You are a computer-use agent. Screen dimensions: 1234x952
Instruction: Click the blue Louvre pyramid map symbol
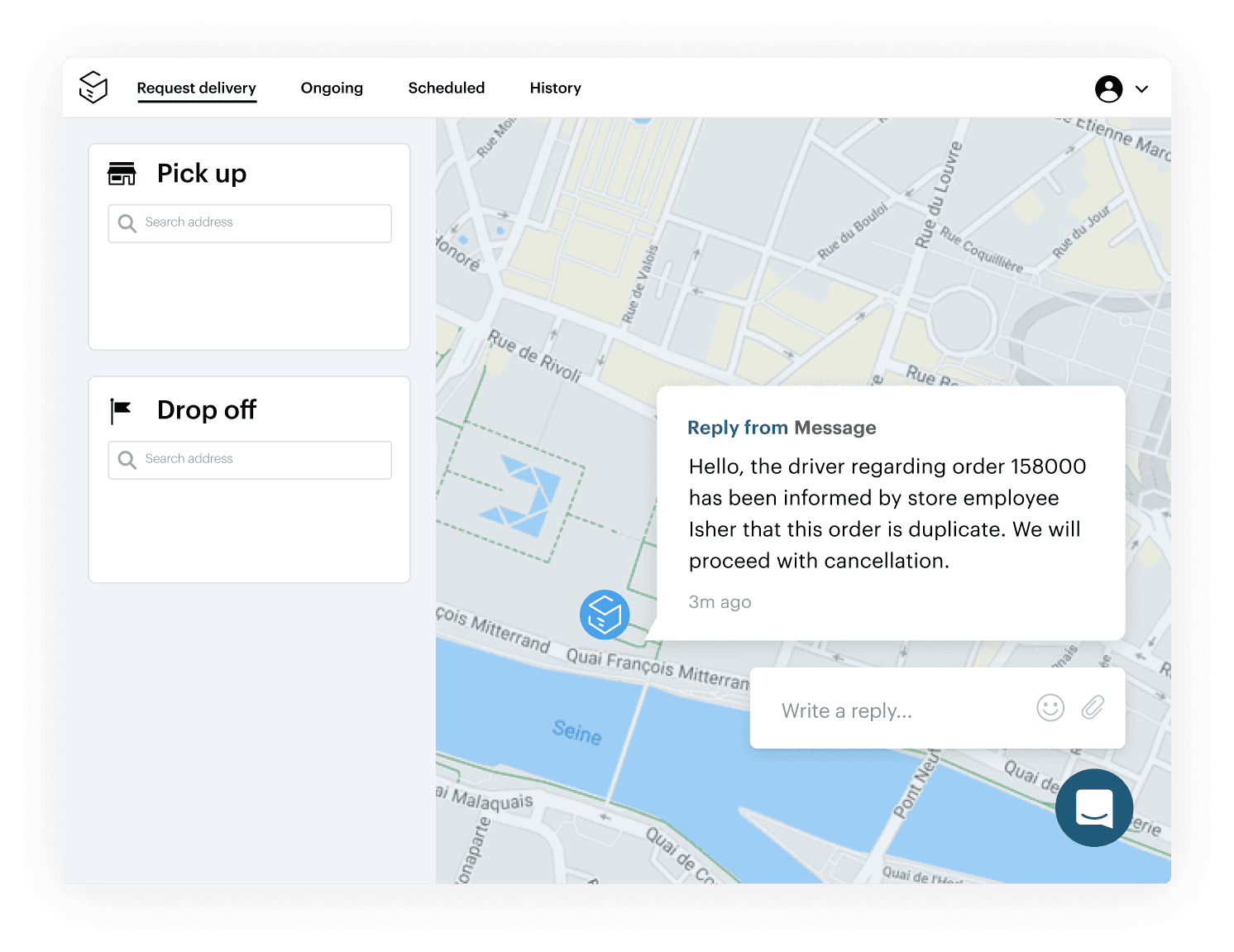click(521, 495)
